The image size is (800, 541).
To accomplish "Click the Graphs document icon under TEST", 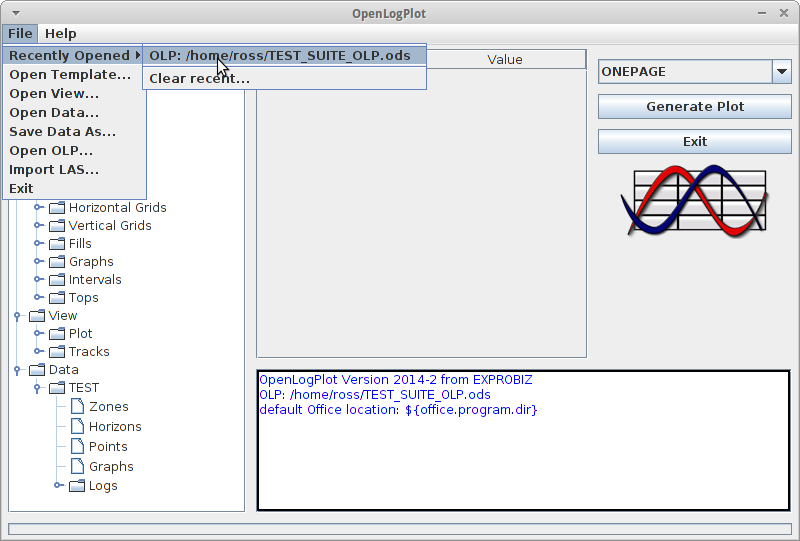I will 78,466.
